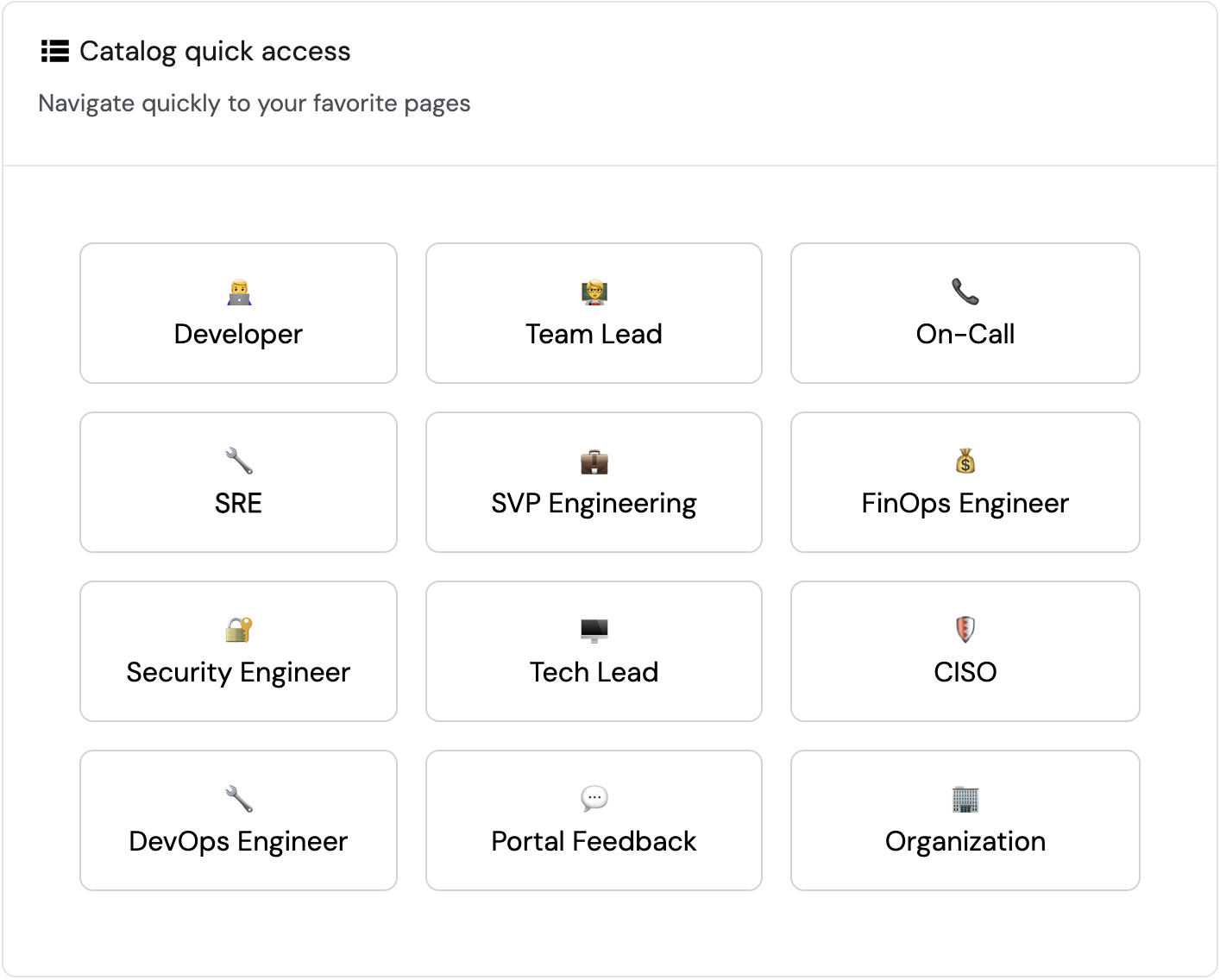
Task: Select the Security Engineer card
Action: 238,651
